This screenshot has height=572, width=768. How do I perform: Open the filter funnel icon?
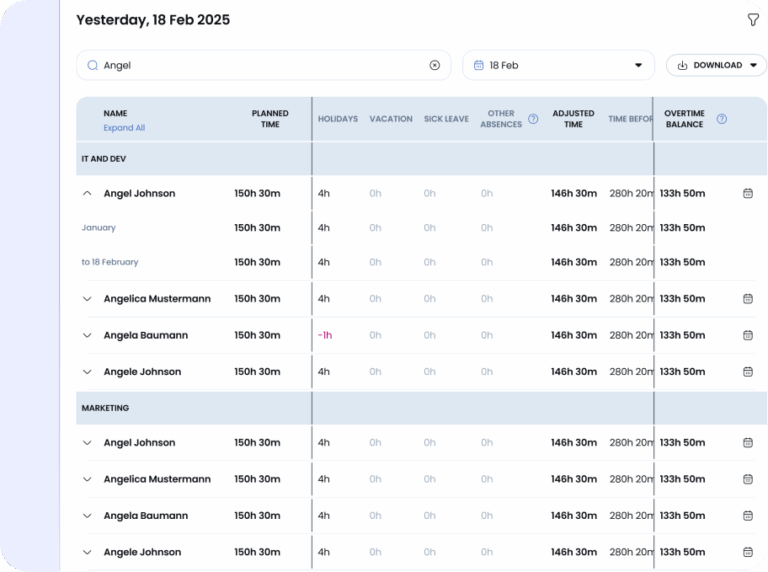753,20
